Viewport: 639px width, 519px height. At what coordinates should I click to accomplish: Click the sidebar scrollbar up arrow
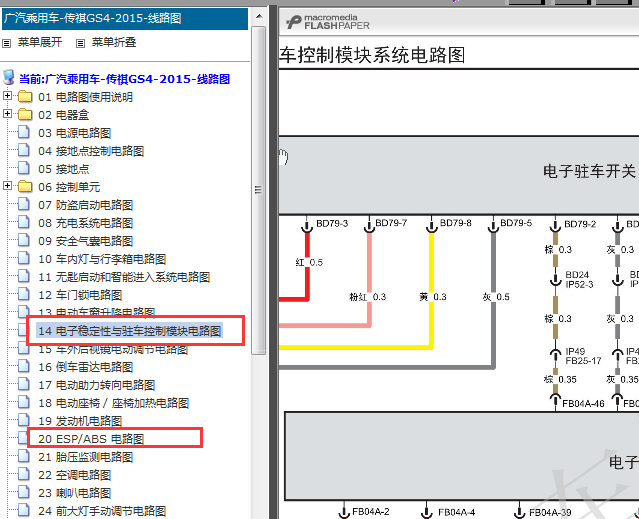(259, 17)
